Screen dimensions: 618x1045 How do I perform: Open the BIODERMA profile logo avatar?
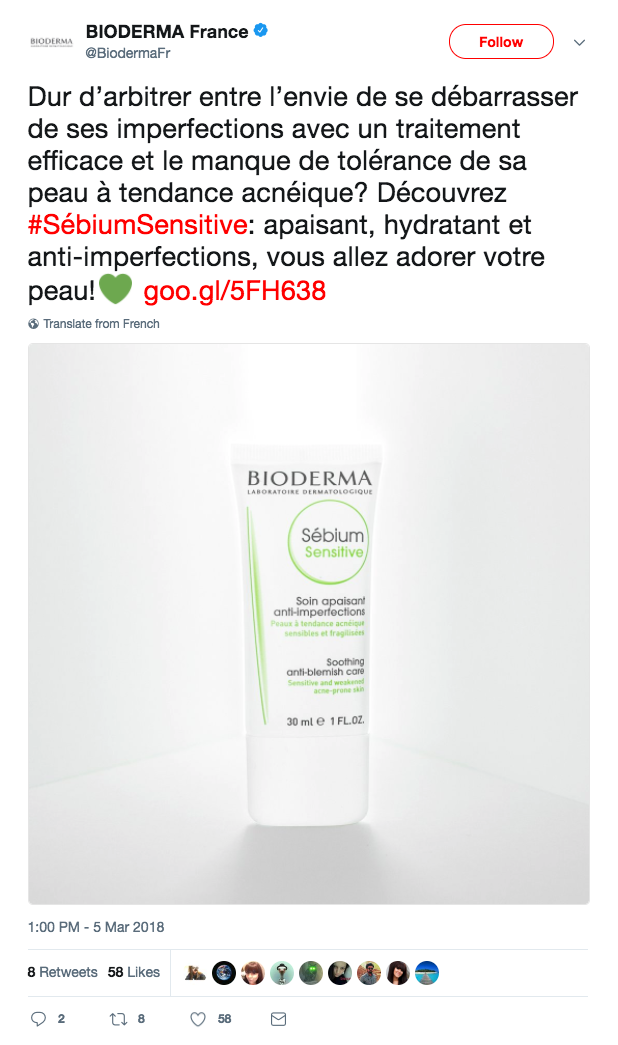51,41
